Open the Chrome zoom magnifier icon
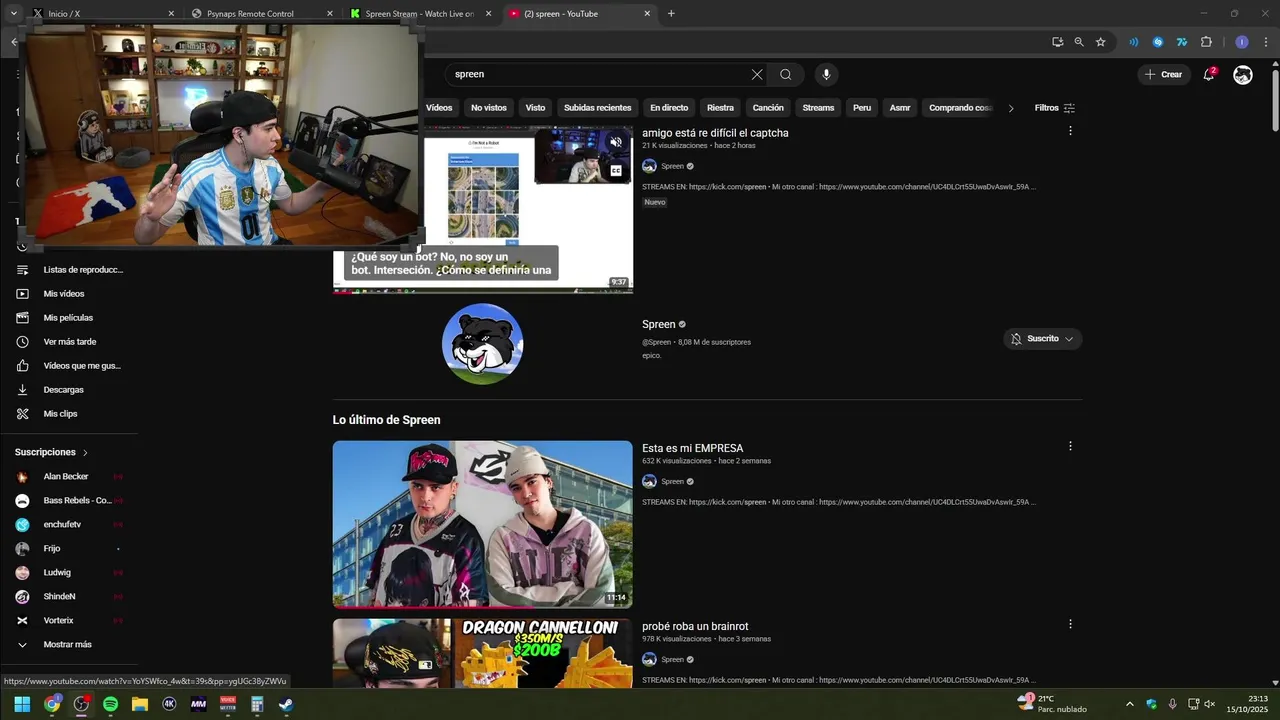 [1079, 42]
